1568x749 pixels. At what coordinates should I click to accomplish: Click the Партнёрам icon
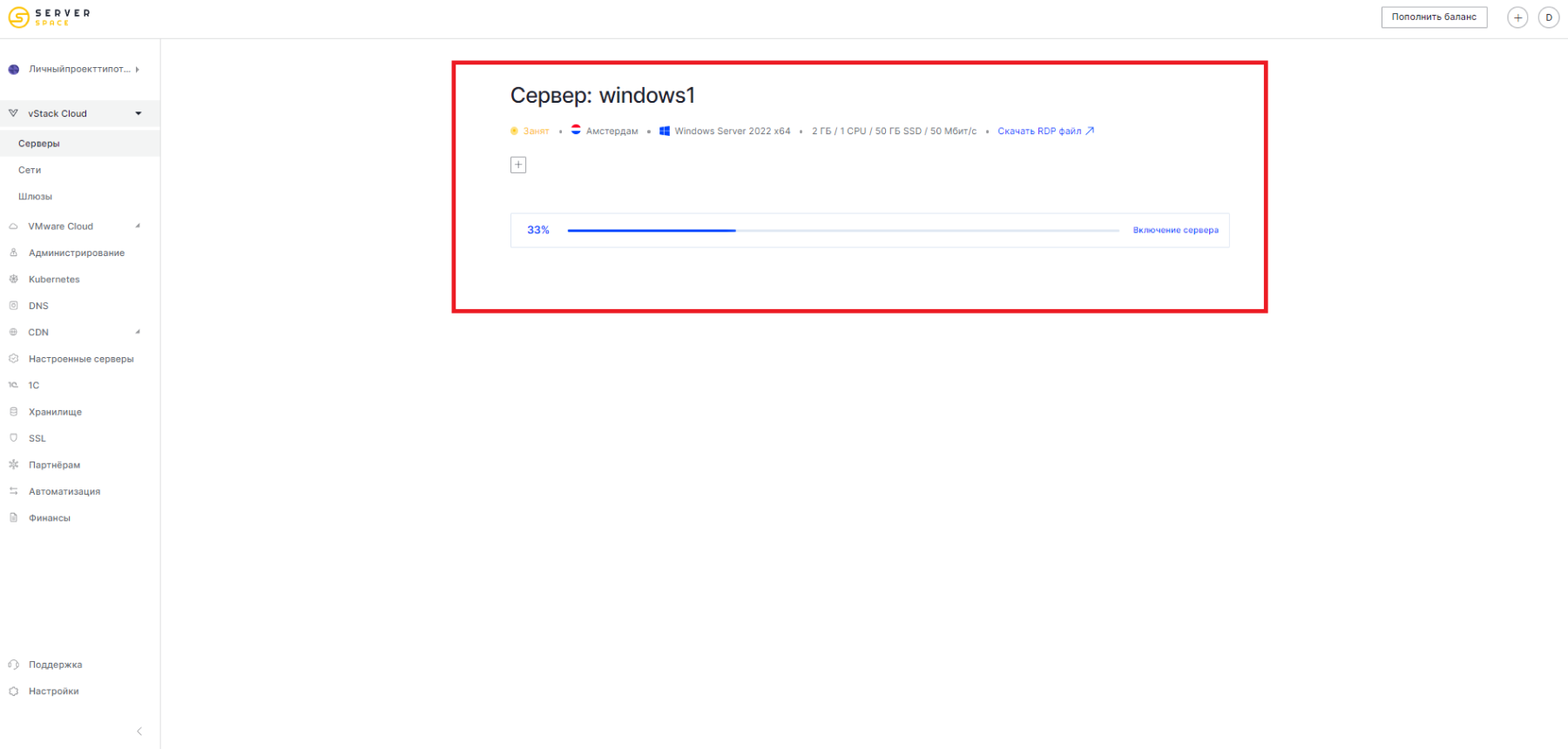(13, 465)
